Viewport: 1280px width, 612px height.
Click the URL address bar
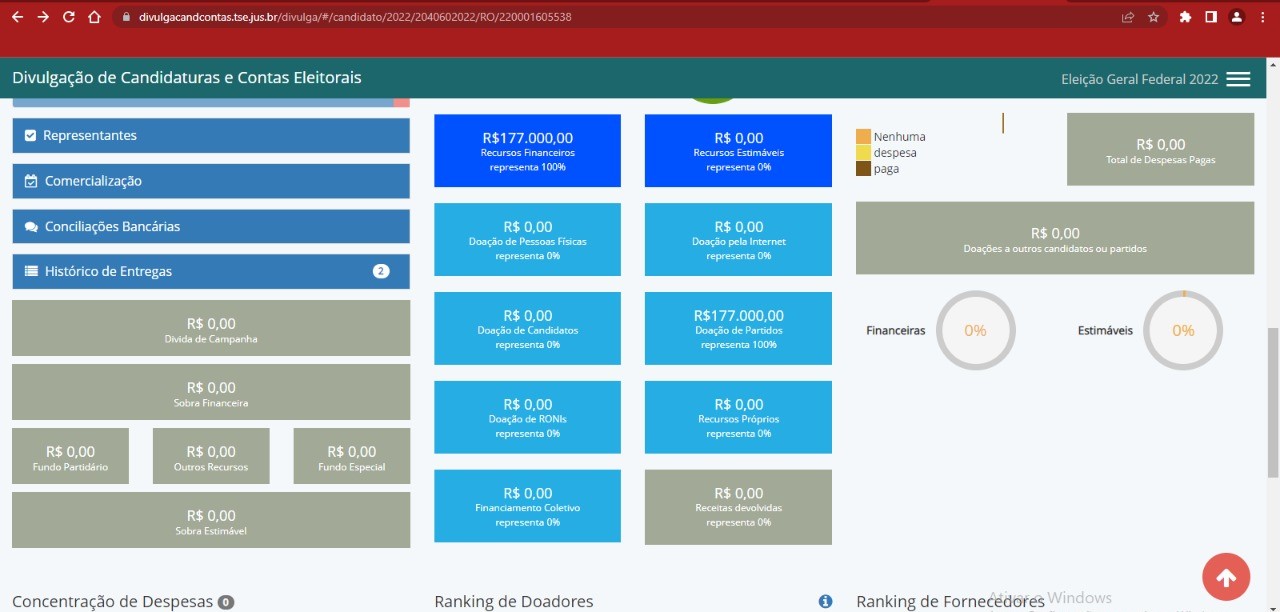pyautogui.click(x=600, y=17)
